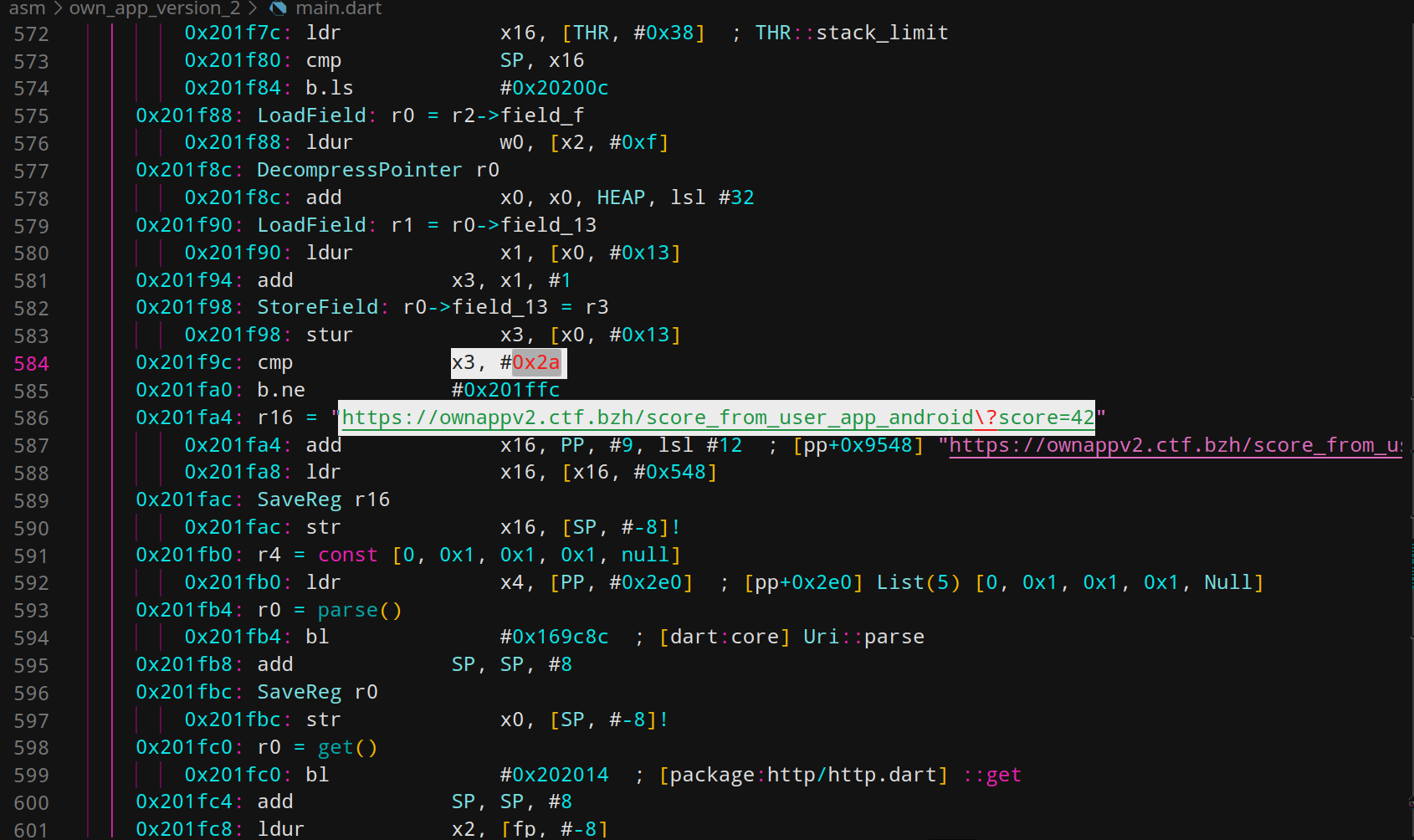Click SaveReg r16 on line 589
The height and width of the screenshot is (840, 1414).
(323, 499)
